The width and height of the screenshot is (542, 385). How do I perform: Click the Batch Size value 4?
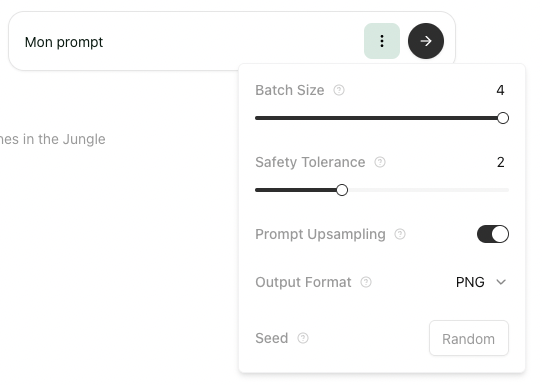500,90
